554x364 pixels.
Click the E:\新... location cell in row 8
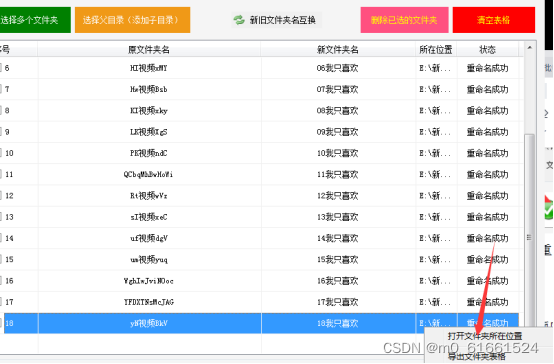[x=435, y=111]
